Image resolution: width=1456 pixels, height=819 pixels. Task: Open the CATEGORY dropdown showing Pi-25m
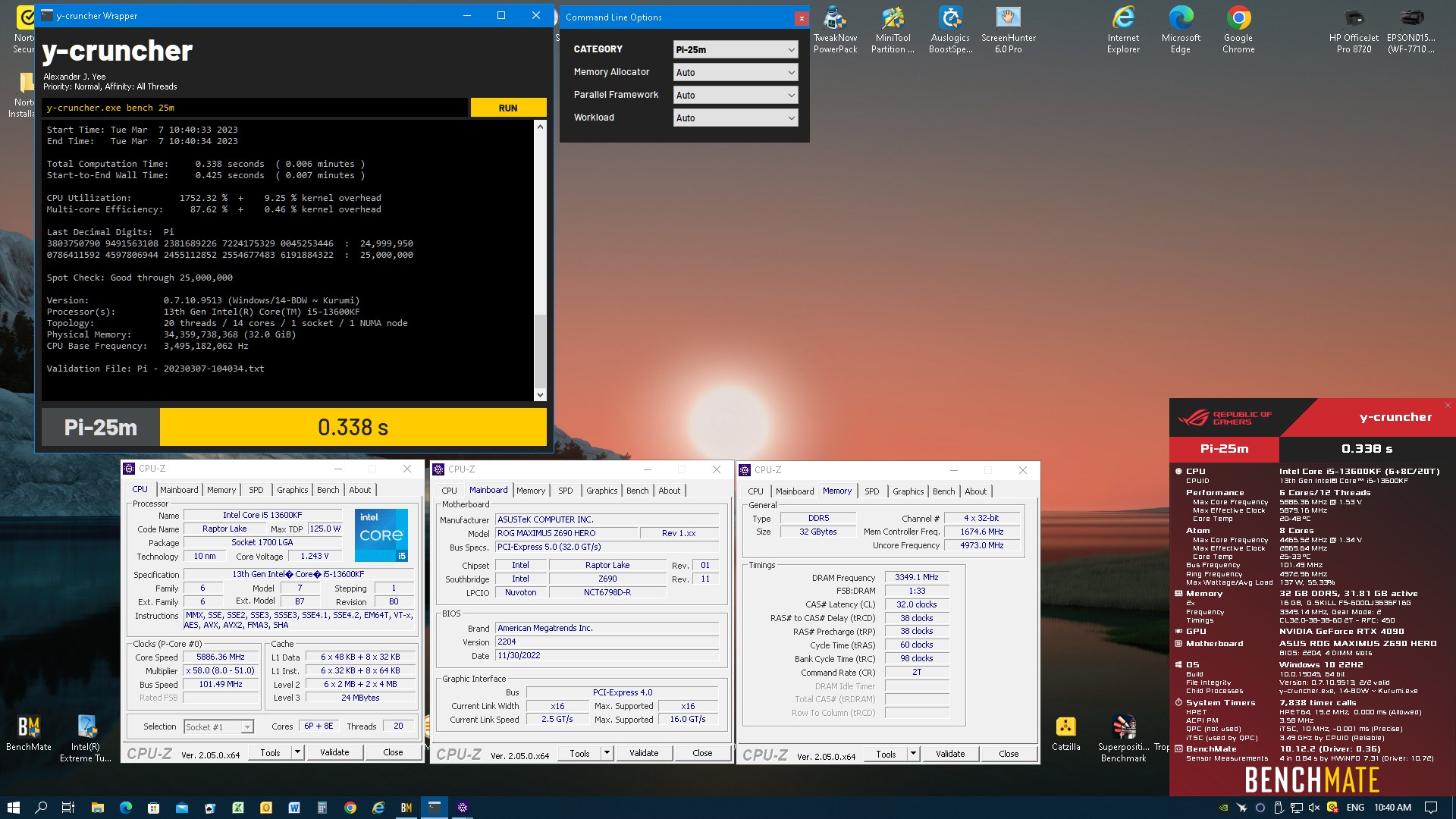click(736, 49)
